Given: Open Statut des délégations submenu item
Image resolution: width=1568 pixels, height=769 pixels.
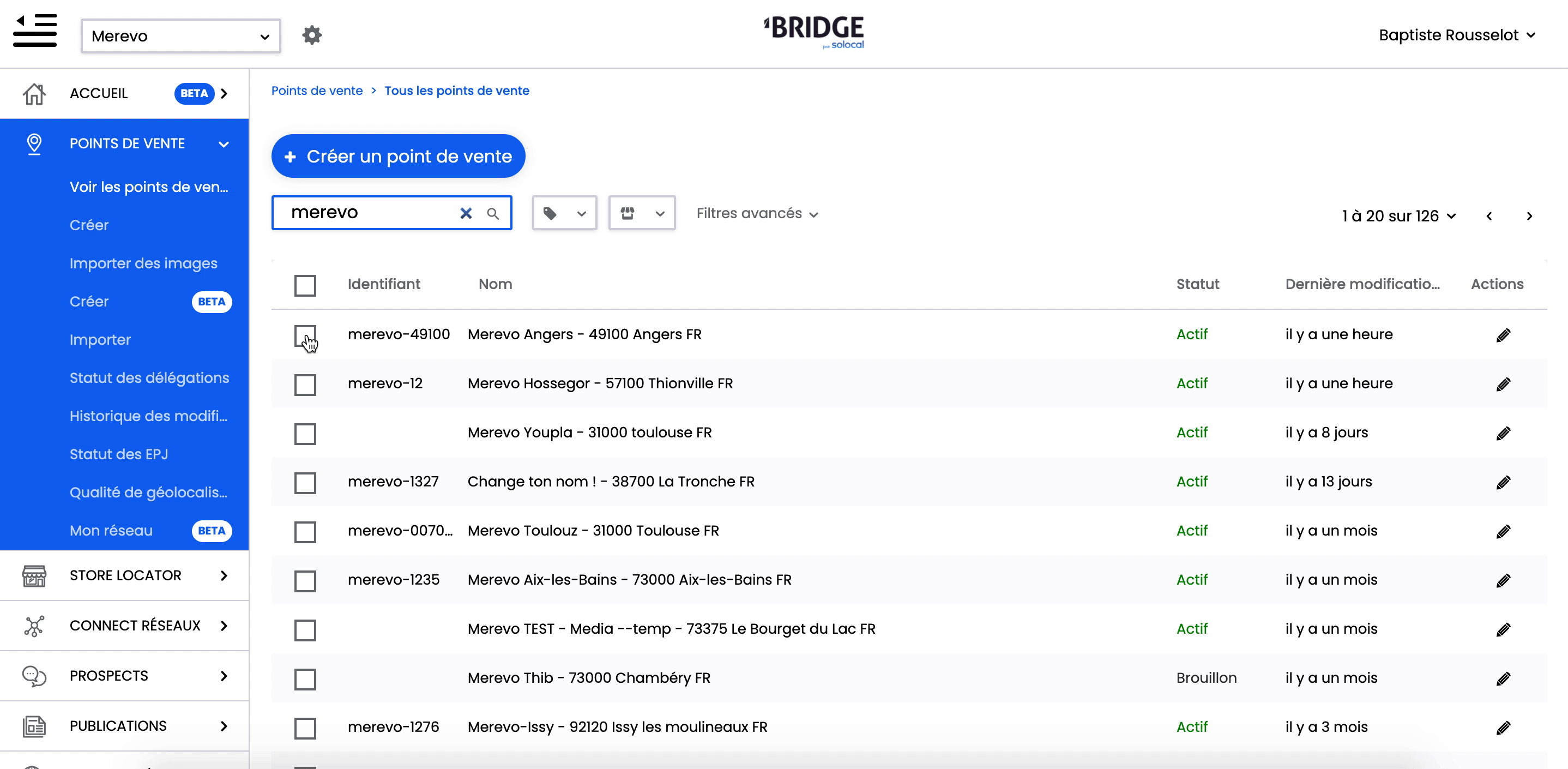Looking at the screenshot, I should point(149,378).
